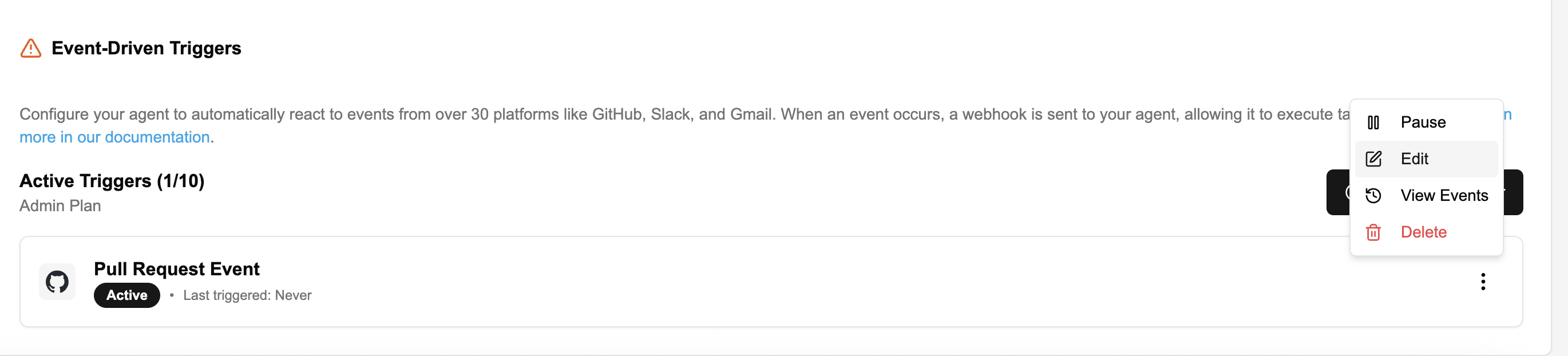Open the "more in our documentation" link
1568x356 pixels.
tap(114, 137)
